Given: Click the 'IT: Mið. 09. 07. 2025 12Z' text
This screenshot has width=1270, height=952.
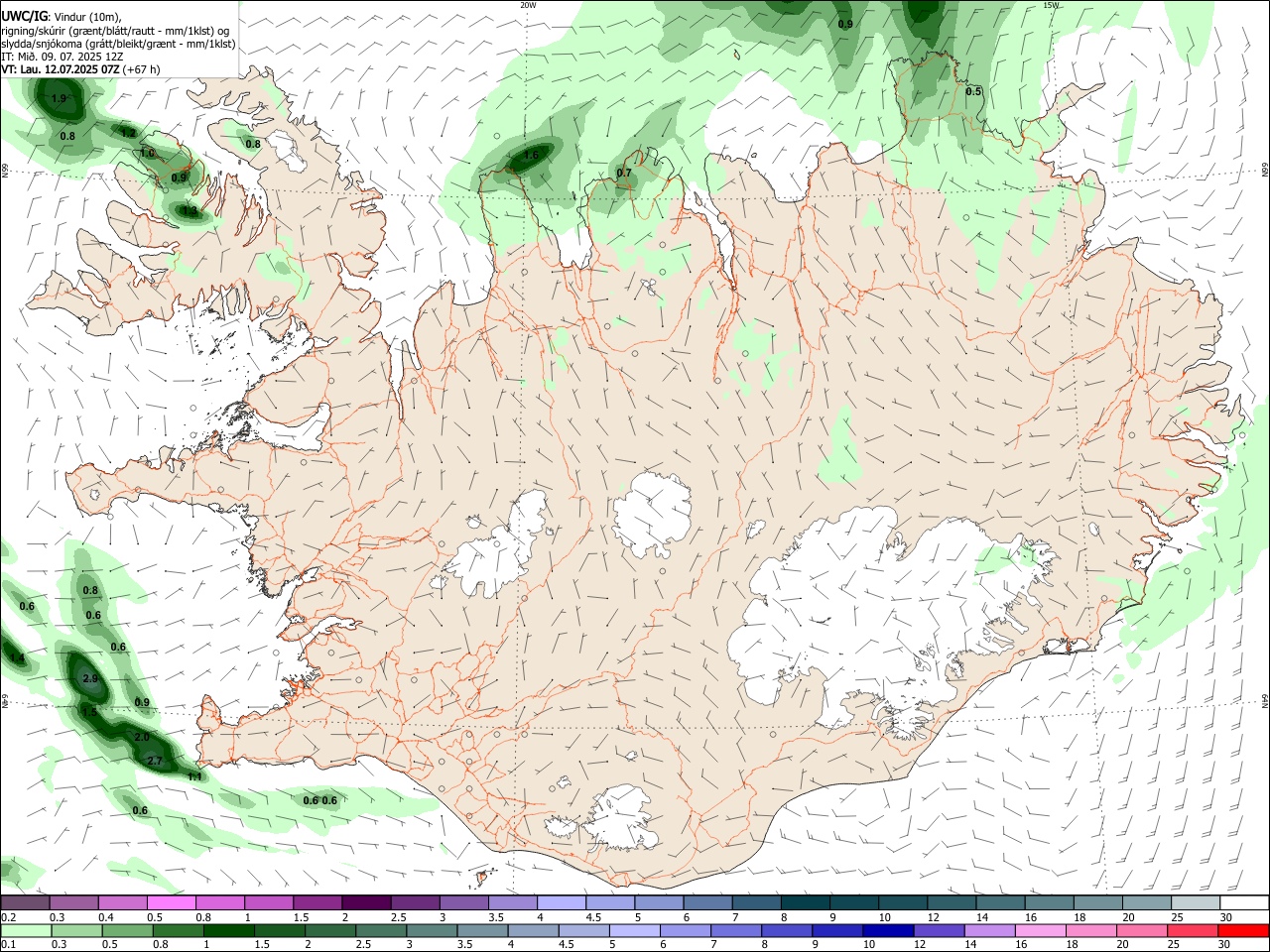Looking at the screenshot, I should (62, 57).
